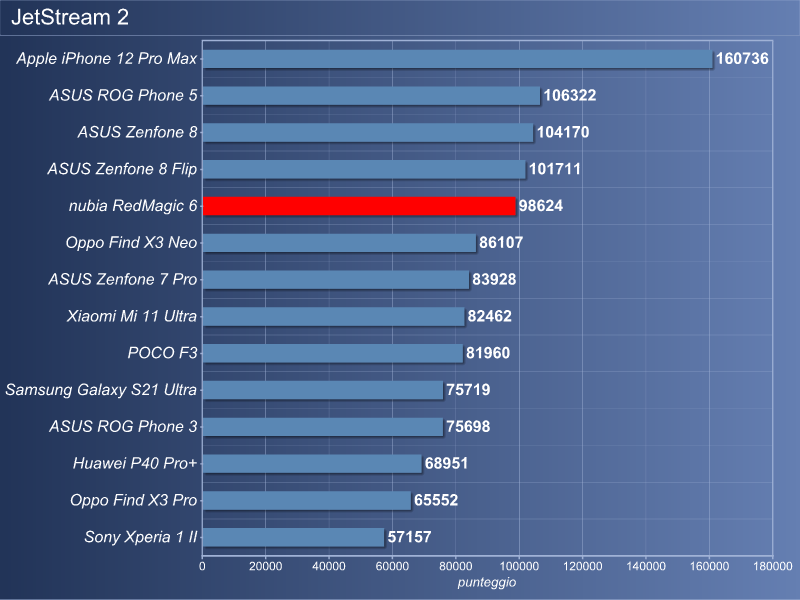Click the Apple iPhone 12 Pro Max bar
The height and width of the screenshot is (600, 800).
(458, 59)
